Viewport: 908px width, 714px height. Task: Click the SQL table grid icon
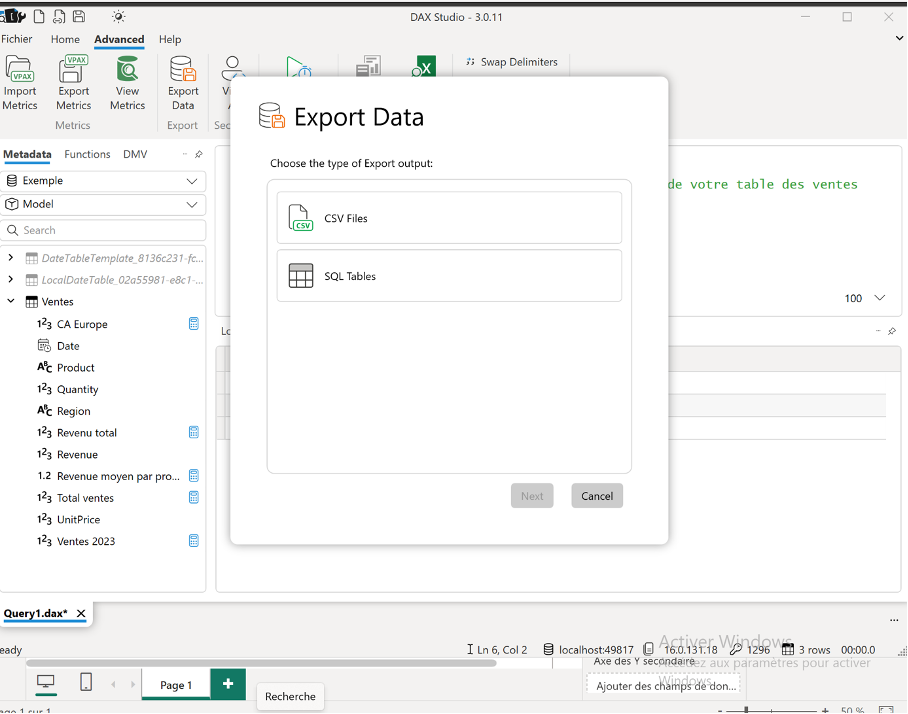[x=301, y=276]
